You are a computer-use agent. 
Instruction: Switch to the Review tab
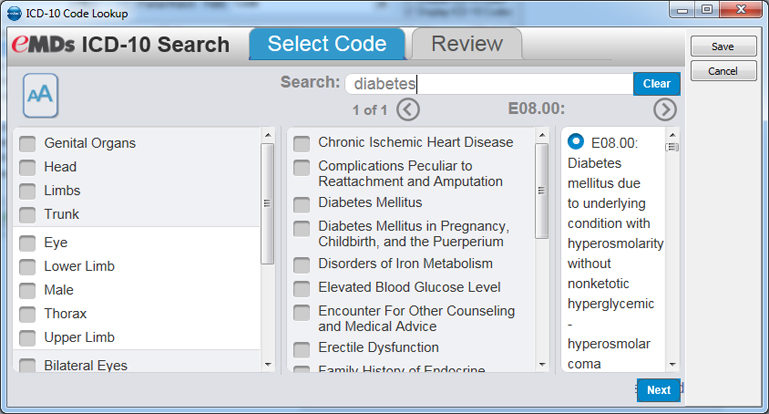(x=467, y=44)
